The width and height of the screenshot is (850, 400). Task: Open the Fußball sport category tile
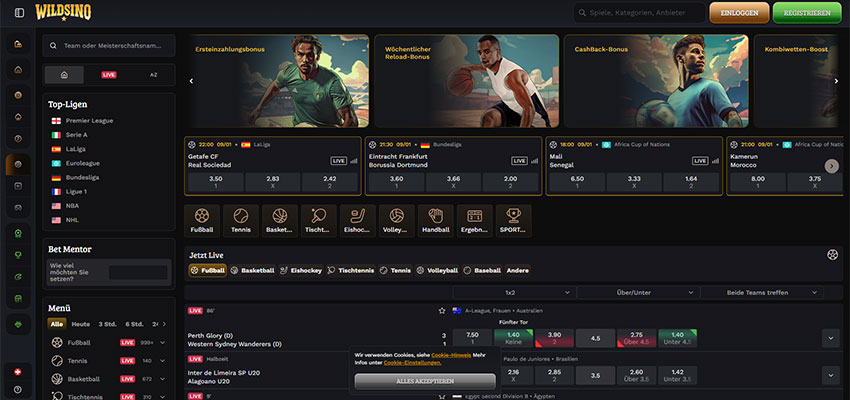[x=202, y=221]
